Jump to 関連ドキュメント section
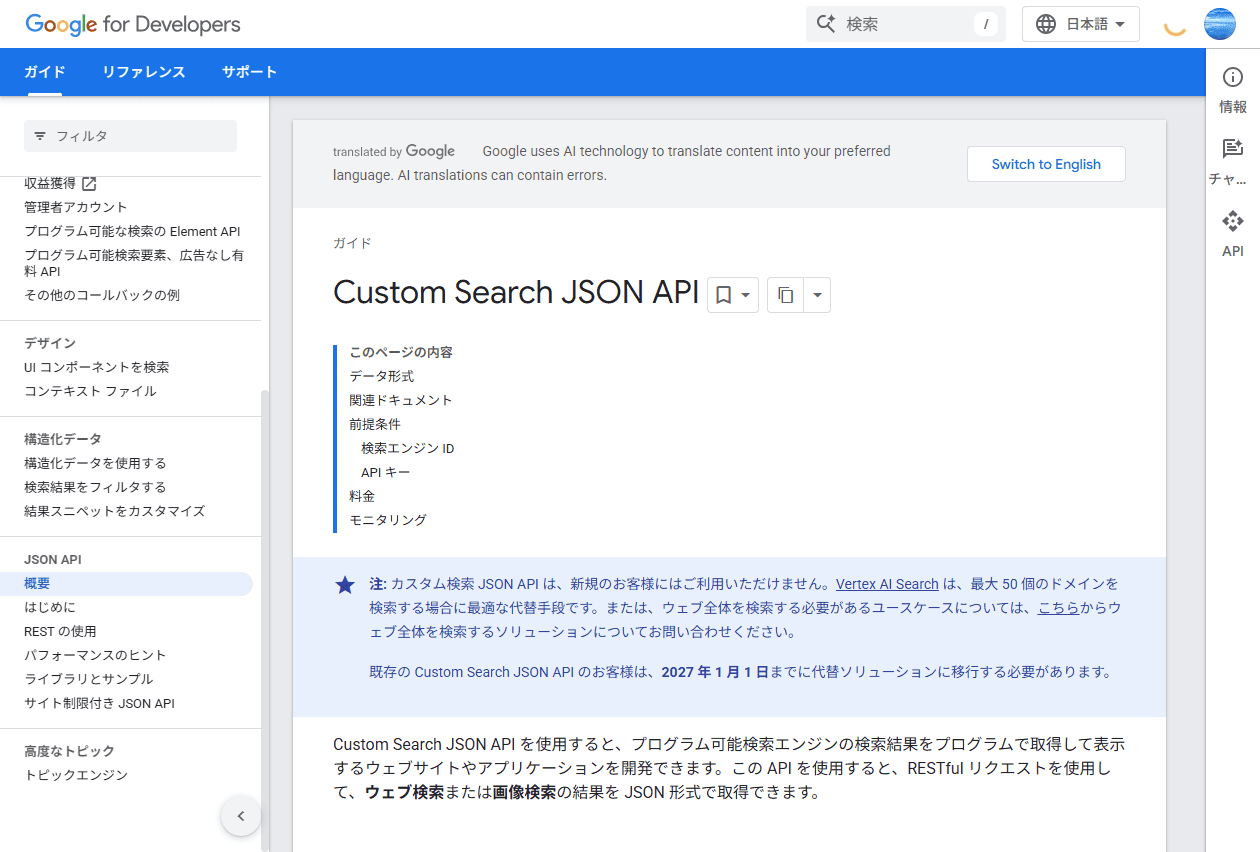Viewport: 1260px width, 852px height. tap(401, 400)
